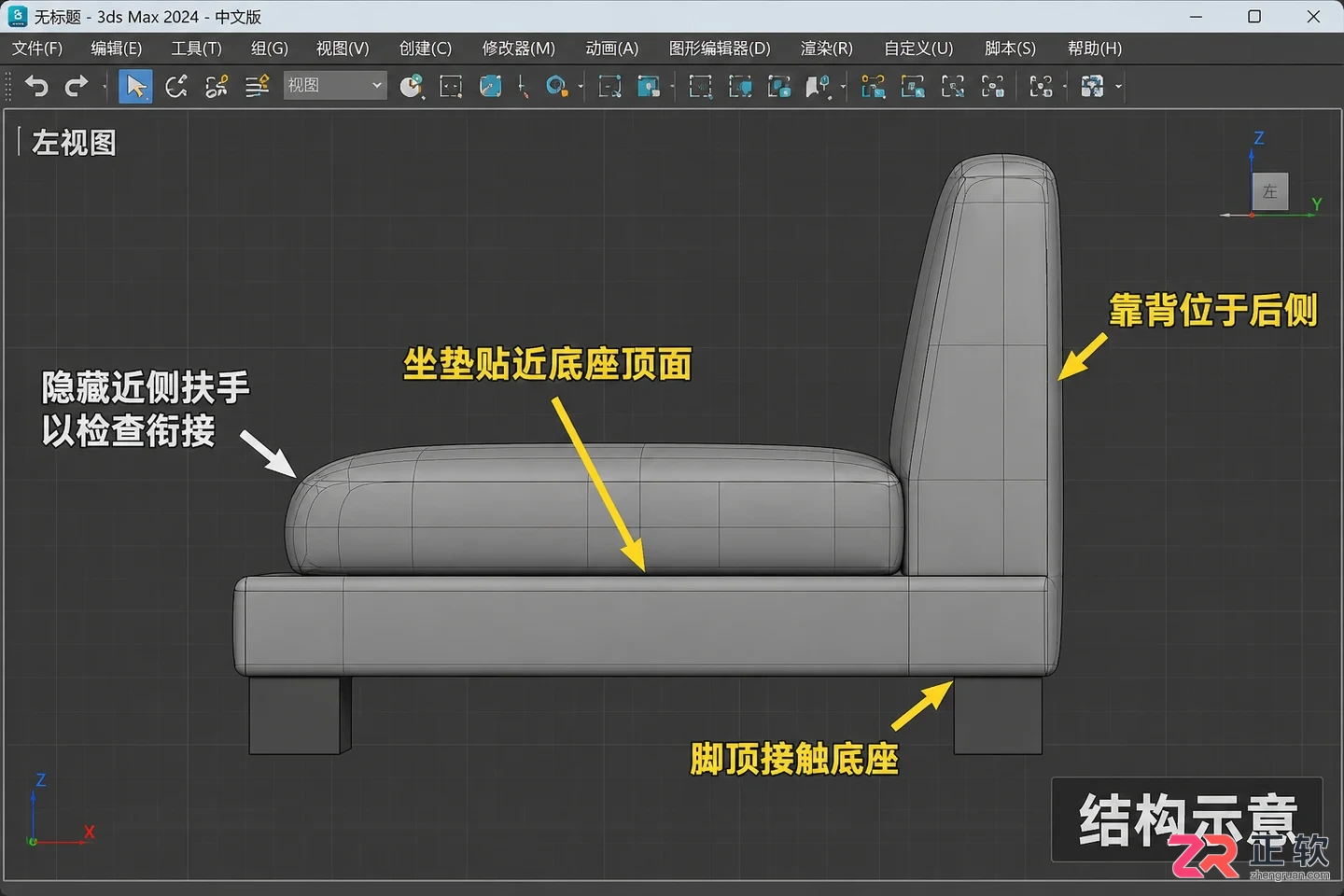Click the 3ds Max app icon in title bar

[18, 17]
